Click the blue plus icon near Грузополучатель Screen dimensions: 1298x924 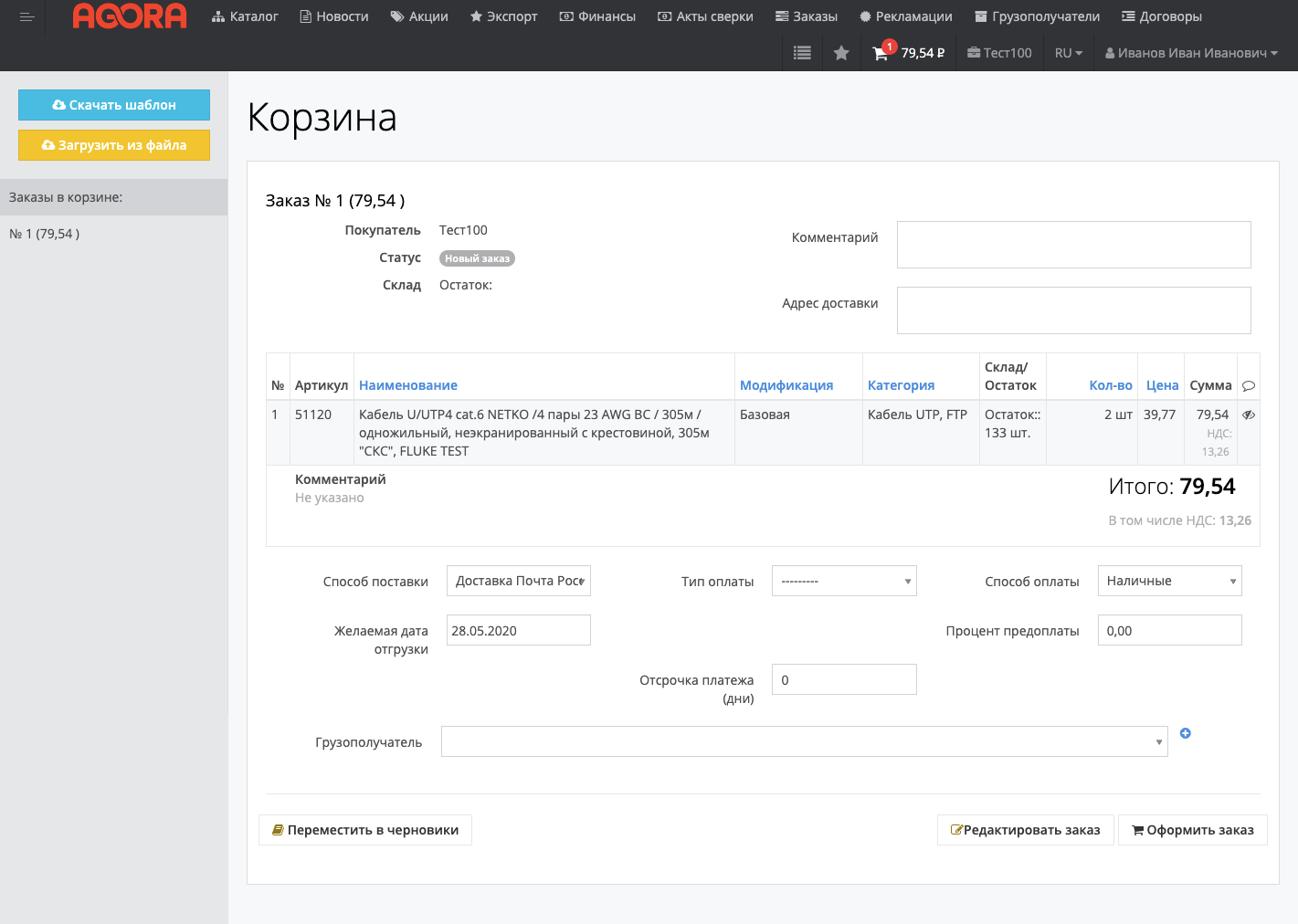(x=1185, y=733)
